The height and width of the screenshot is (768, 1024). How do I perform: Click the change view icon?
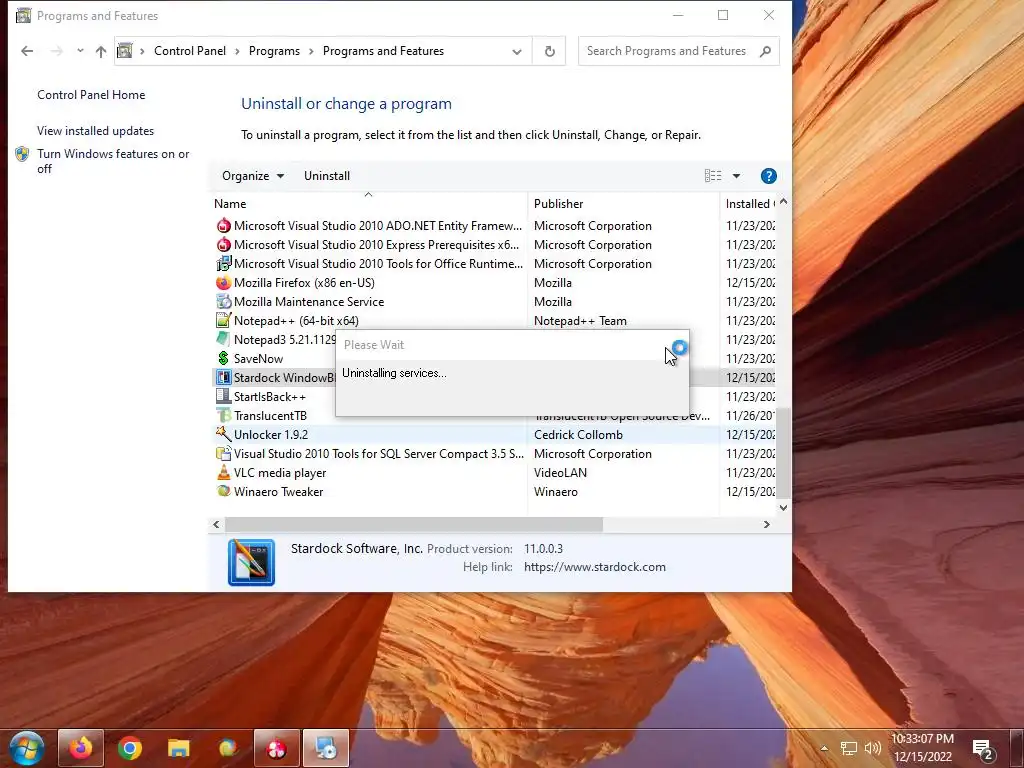(x=713, y=176)
